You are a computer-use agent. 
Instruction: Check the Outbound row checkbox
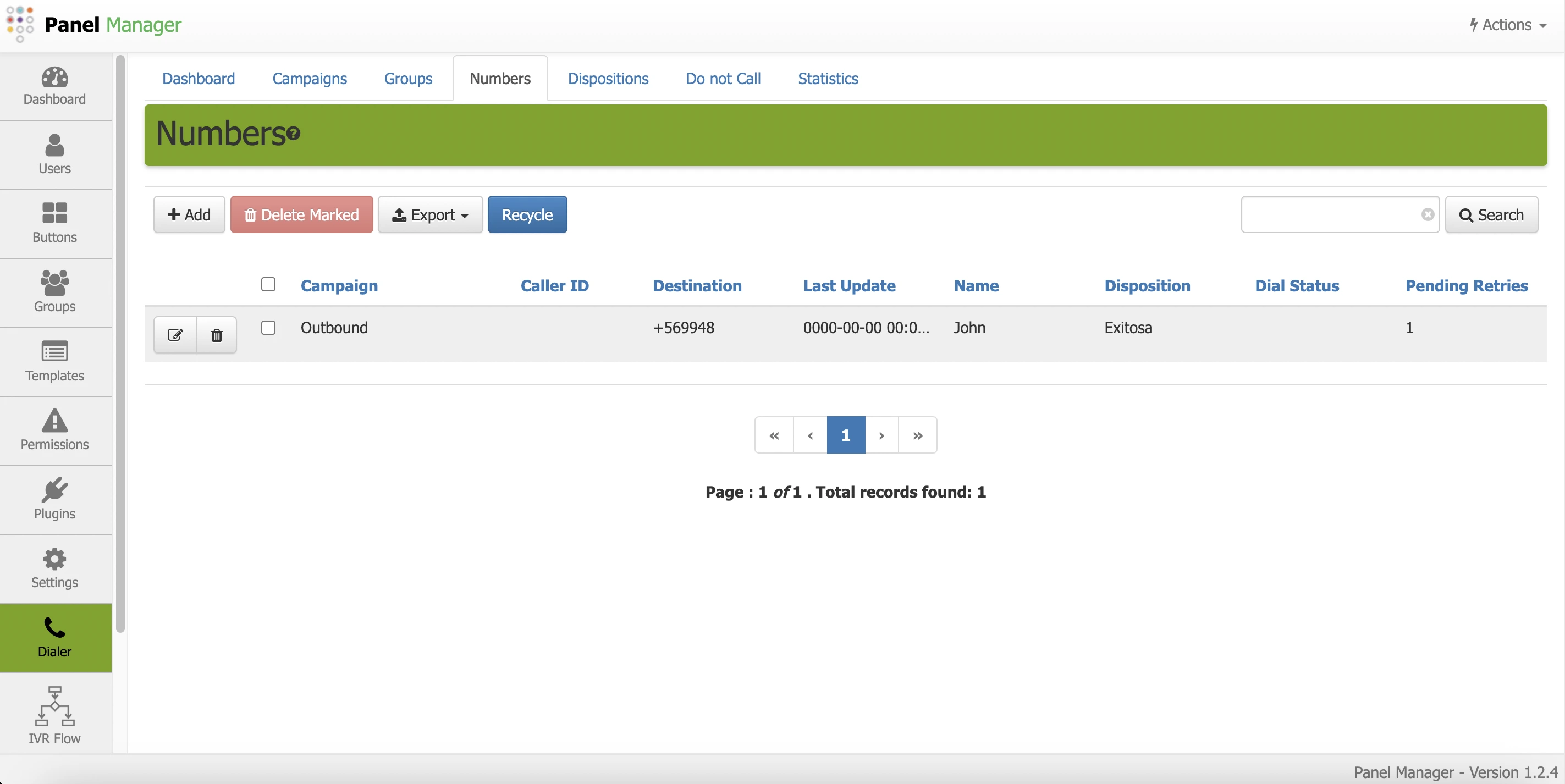[268, 327]
